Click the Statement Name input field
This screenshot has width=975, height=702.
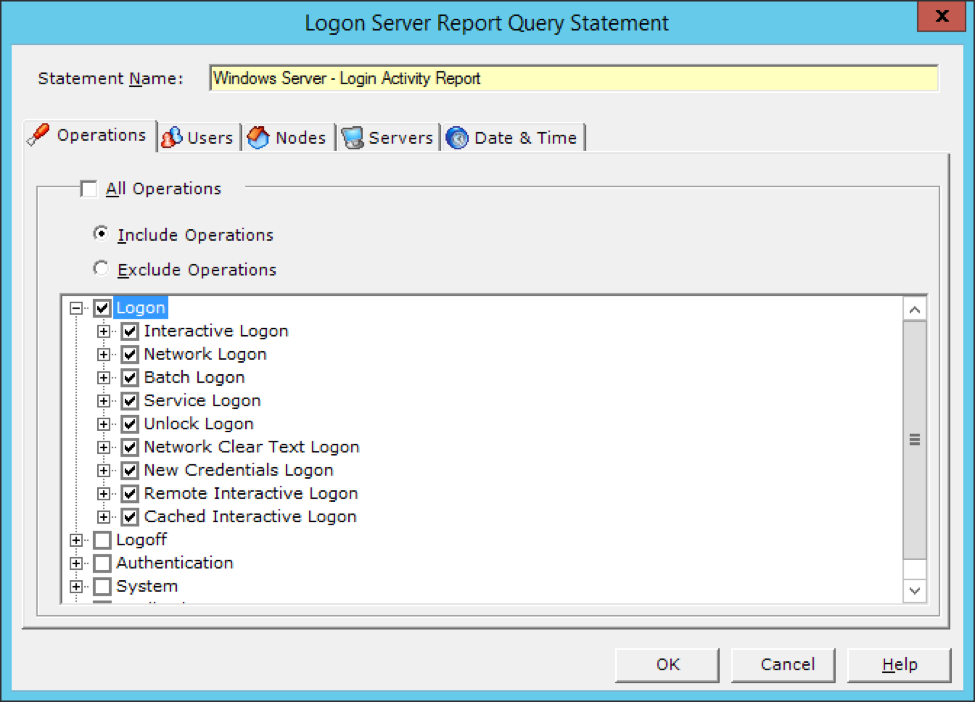click(574, 78)
